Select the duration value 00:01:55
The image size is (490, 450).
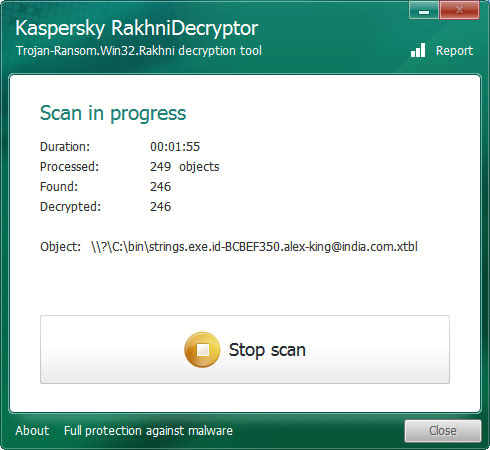[175, 147]
